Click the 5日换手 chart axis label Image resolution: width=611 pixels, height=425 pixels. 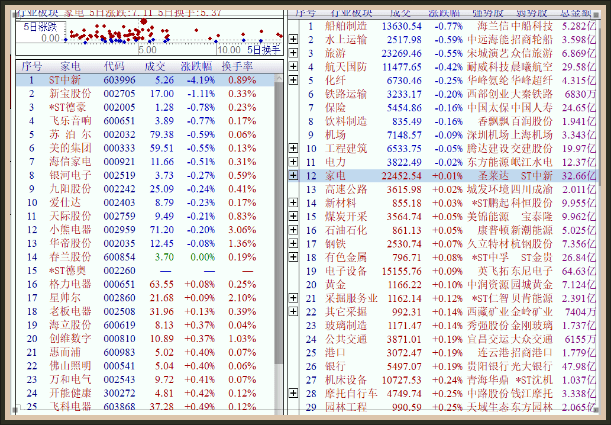(264, 50)
